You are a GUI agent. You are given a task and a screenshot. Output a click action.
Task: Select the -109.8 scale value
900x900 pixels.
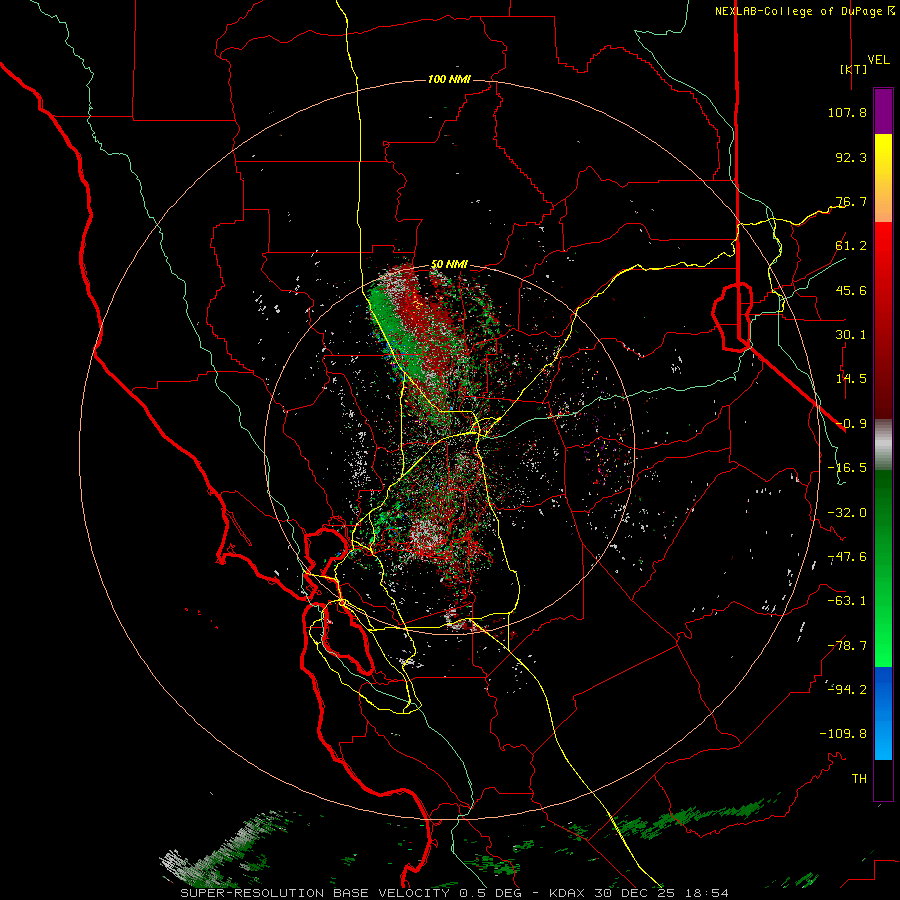pyautogui.click(x=843, y=734)
